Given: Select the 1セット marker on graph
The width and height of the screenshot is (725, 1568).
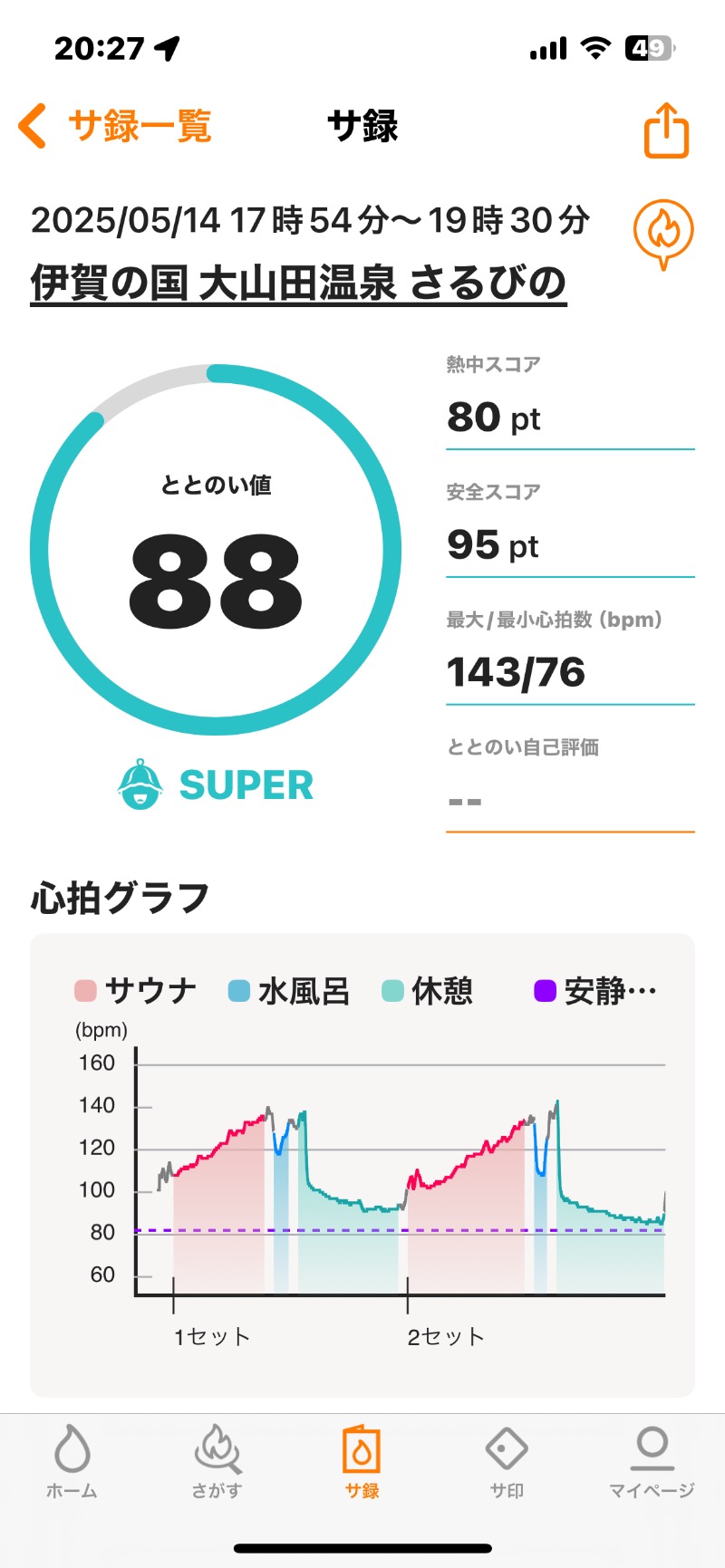Looking at the screenshot, I should pyautogui.click(x=211, y=1336).
